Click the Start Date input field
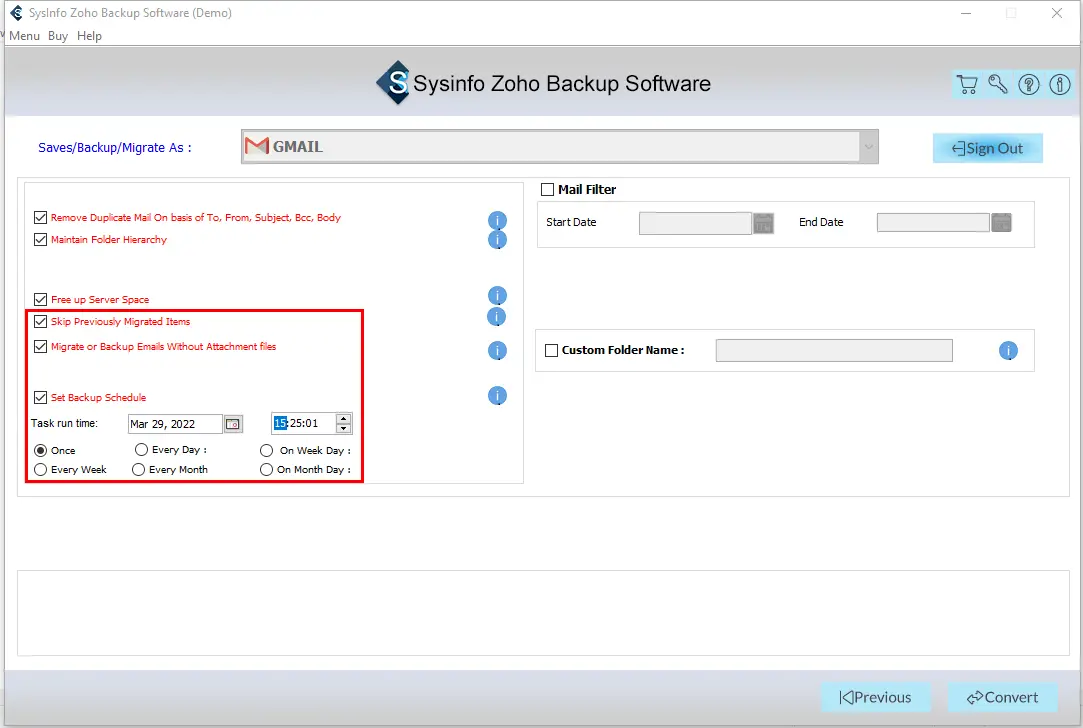The width and height of the screenshot is (1083, 728). (x=695, y=223)
